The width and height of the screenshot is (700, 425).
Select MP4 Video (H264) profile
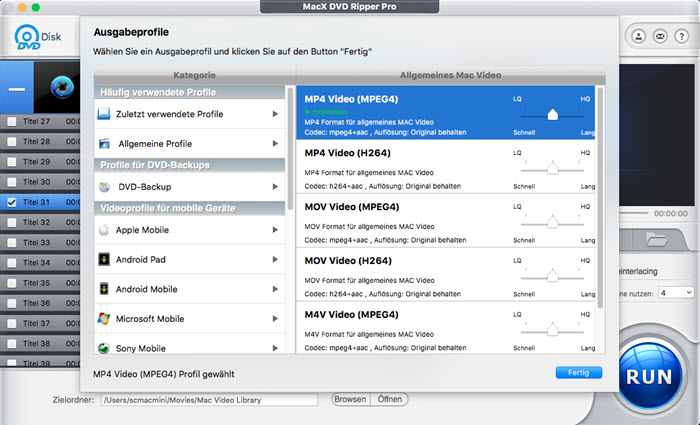(x=446, y=167)
